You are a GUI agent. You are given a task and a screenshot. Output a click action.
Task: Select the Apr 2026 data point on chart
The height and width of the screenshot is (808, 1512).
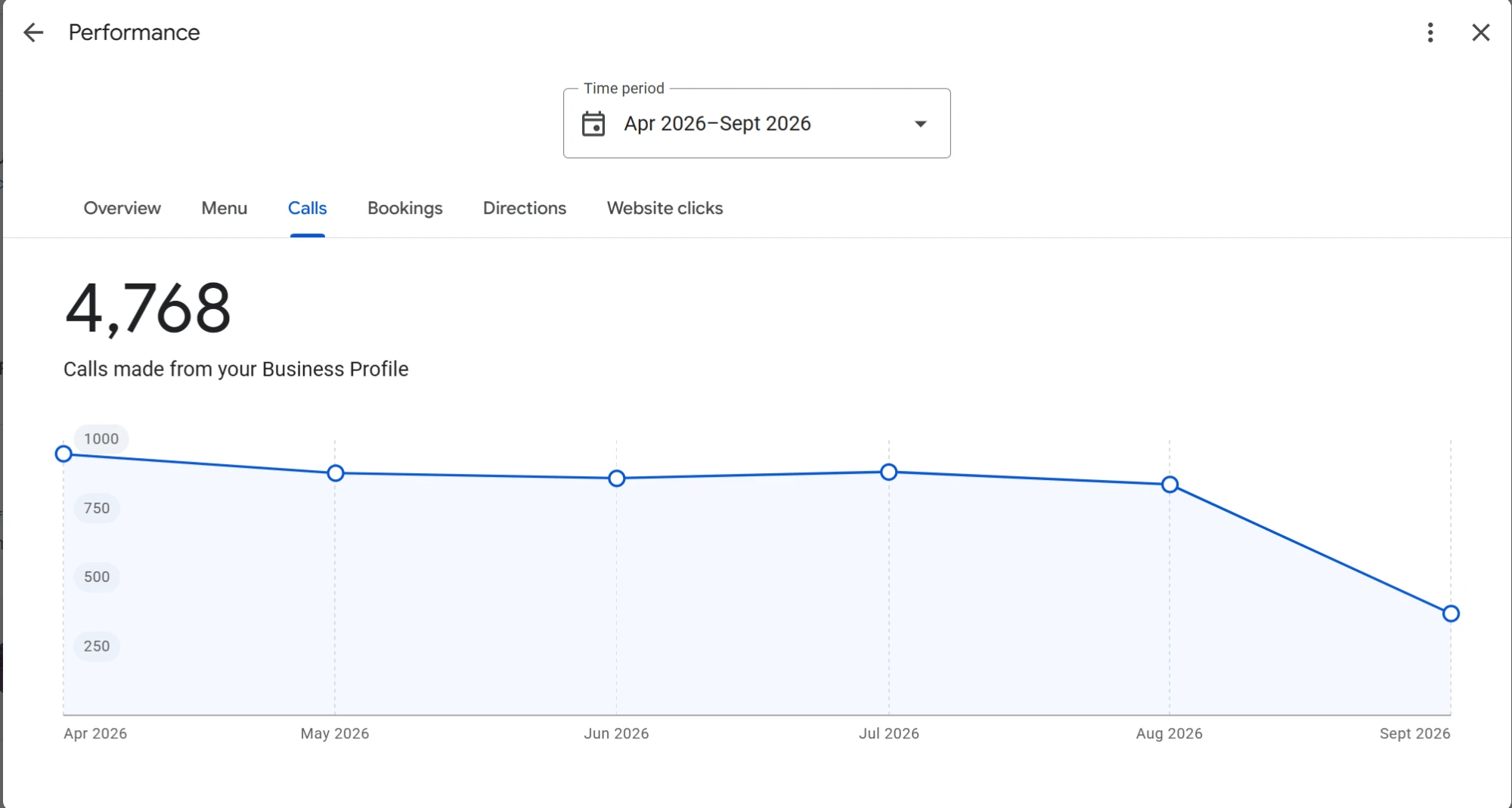click(64, 454)
